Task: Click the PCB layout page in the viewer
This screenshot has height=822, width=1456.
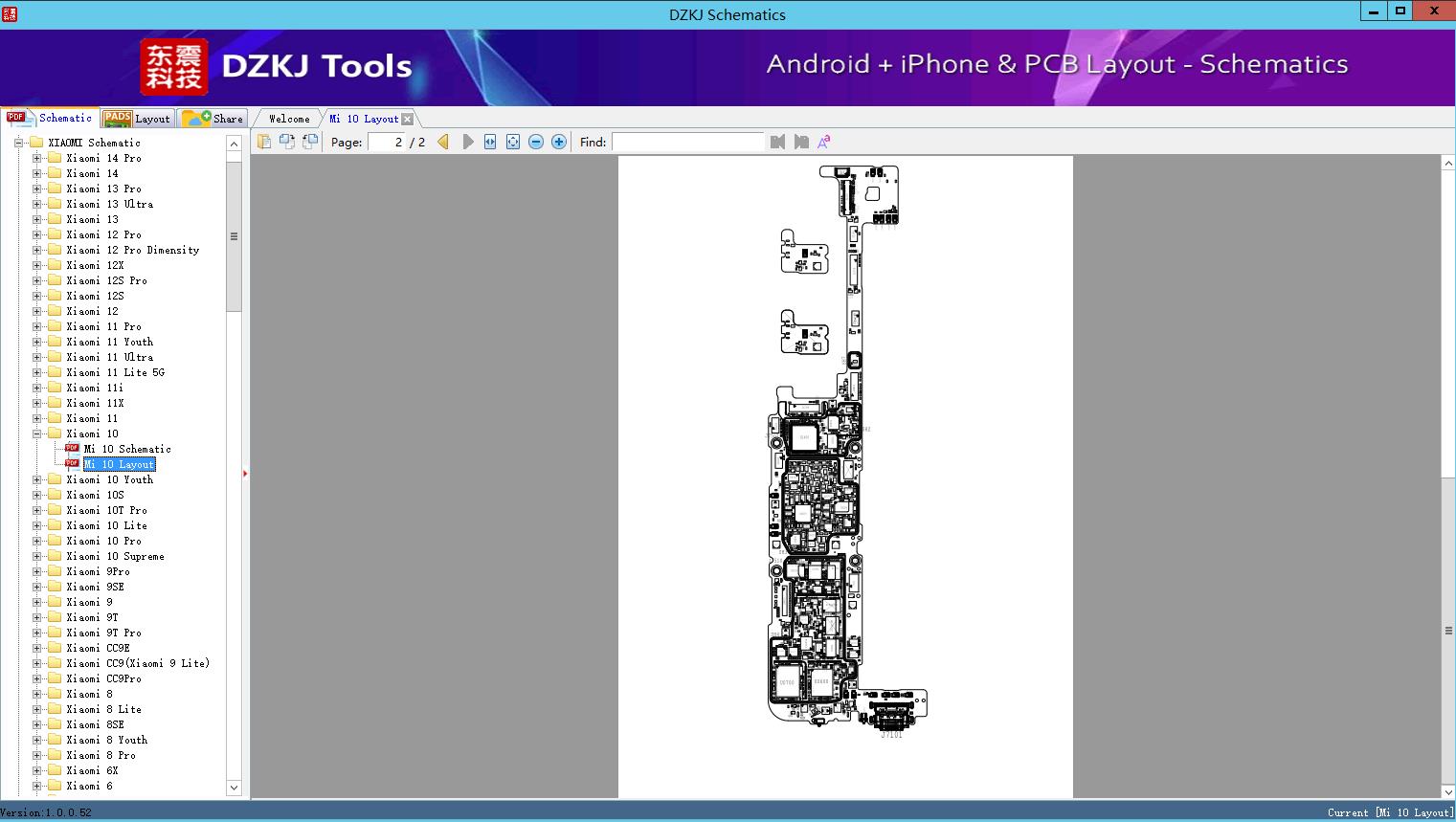Action: pyautogui.click(x=845, y=477)
